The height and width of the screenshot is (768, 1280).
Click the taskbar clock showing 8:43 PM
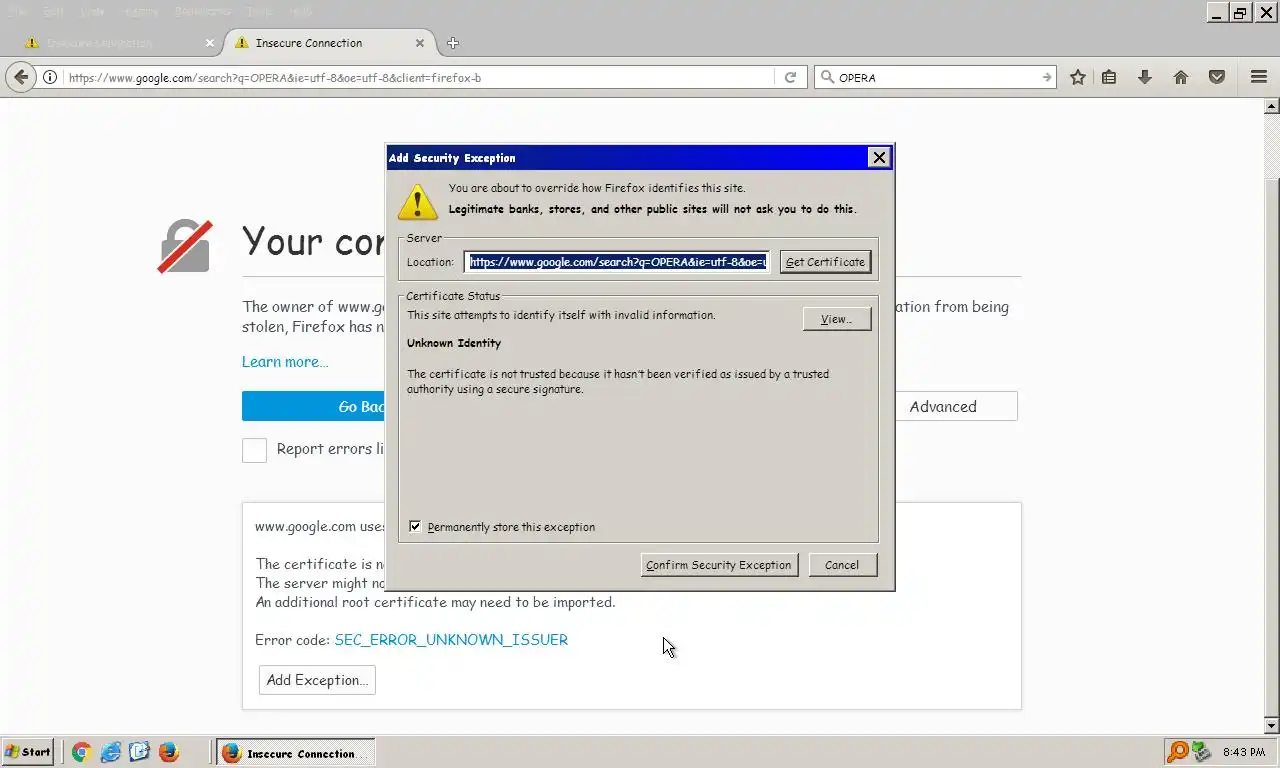1243,752
